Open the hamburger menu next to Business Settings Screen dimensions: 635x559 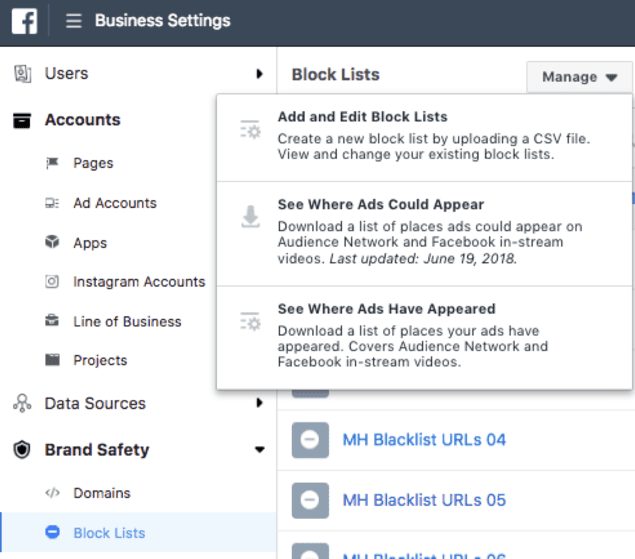pyautogui.click(x=74, y=21)
